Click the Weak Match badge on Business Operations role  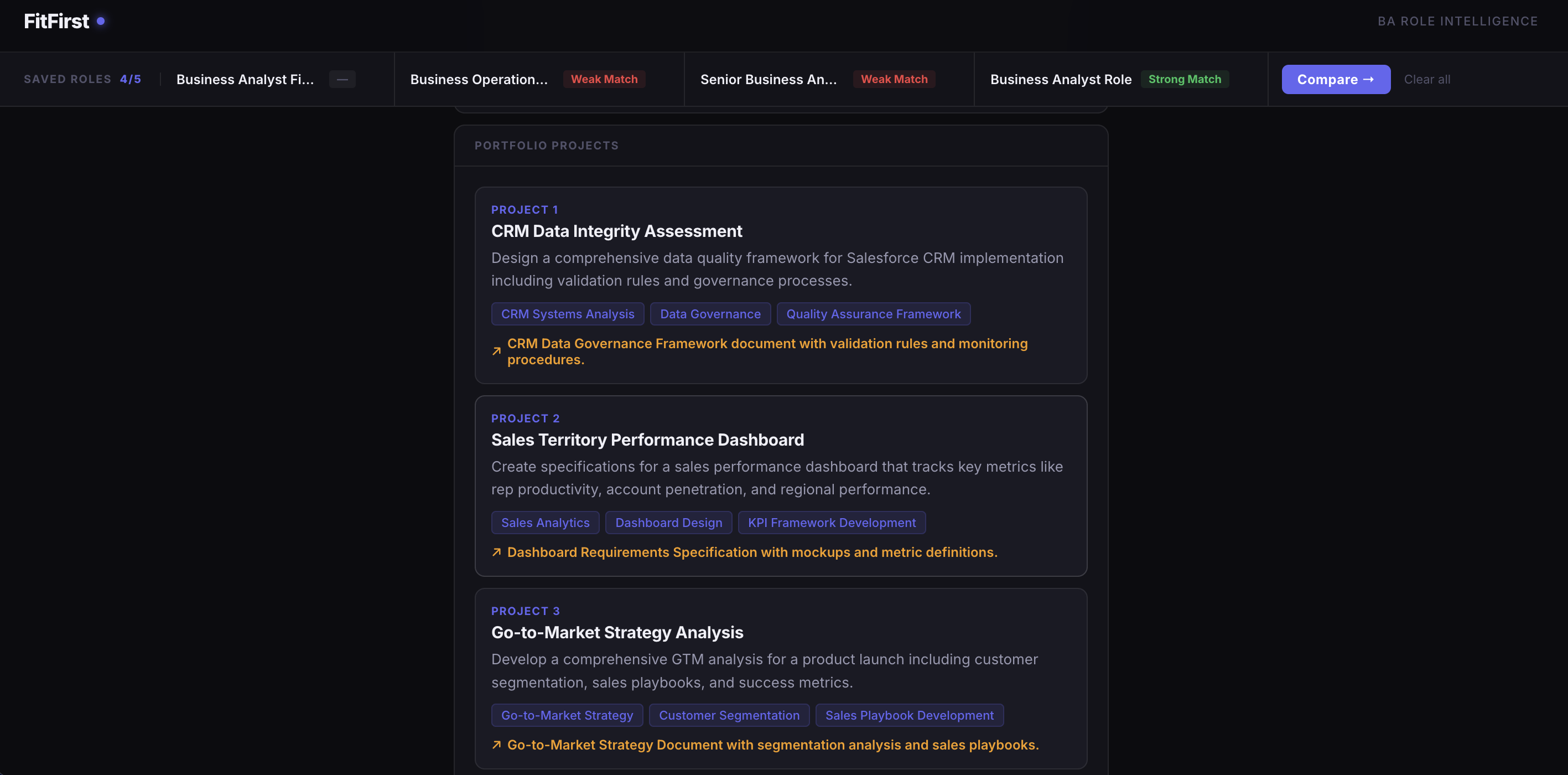pos(604,79)
